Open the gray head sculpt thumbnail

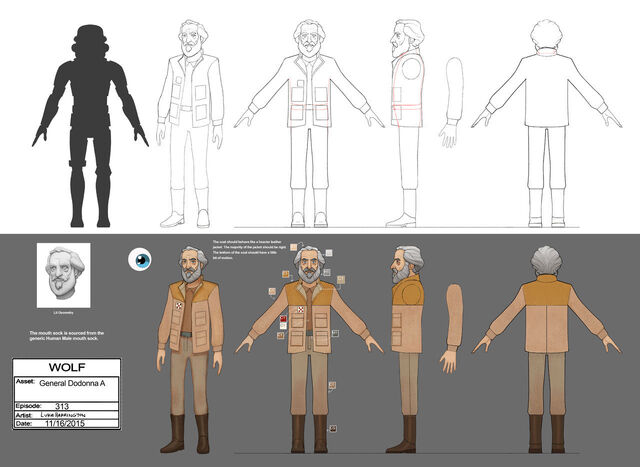(64, 276)
